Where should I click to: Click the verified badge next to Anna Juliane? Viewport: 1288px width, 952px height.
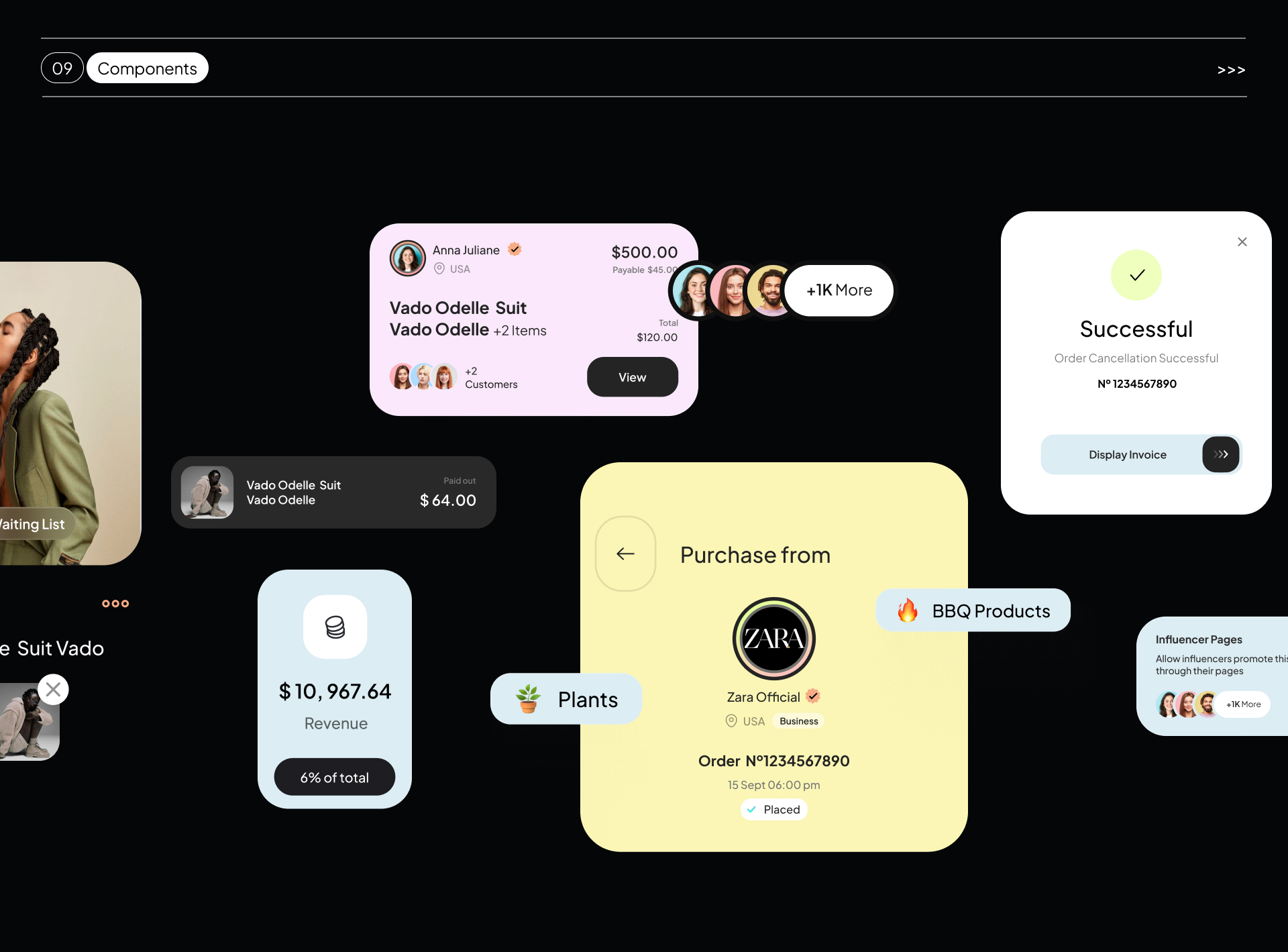(515, 250)
